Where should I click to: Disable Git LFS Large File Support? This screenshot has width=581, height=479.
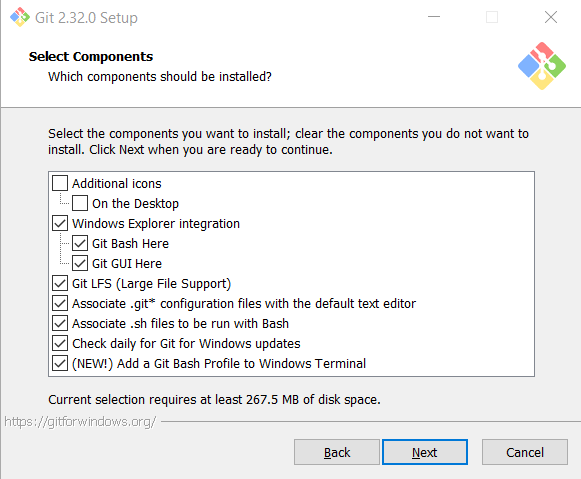pos(60,283)
